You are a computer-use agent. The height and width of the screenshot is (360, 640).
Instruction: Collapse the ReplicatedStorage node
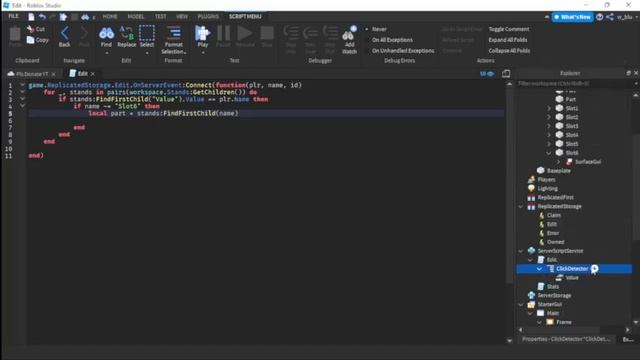pyautogui.click(x=521, y=207)
